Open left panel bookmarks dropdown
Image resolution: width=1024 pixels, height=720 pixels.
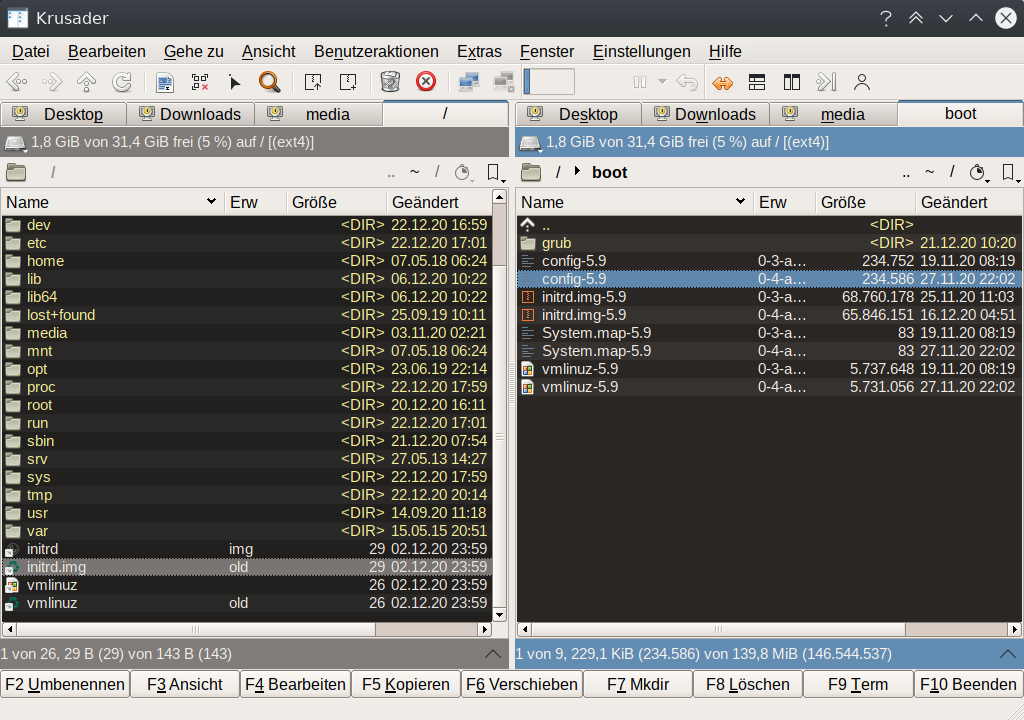click(x=495, y=172)
